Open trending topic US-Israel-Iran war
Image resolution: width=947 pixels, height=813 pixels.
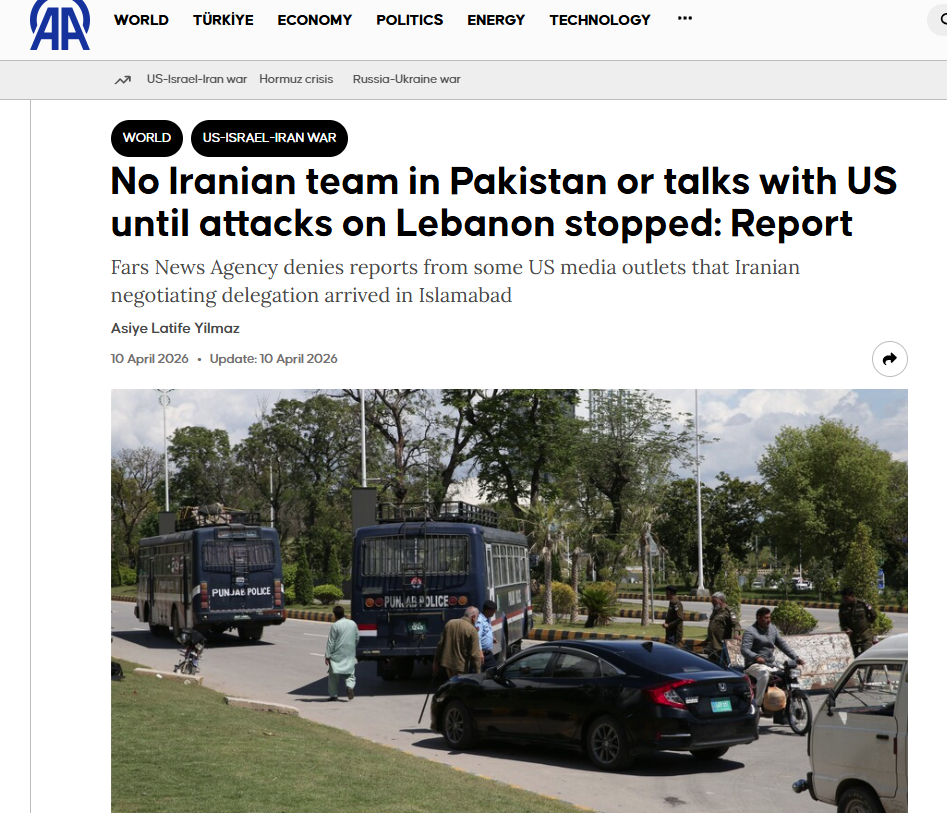[197, 79]
